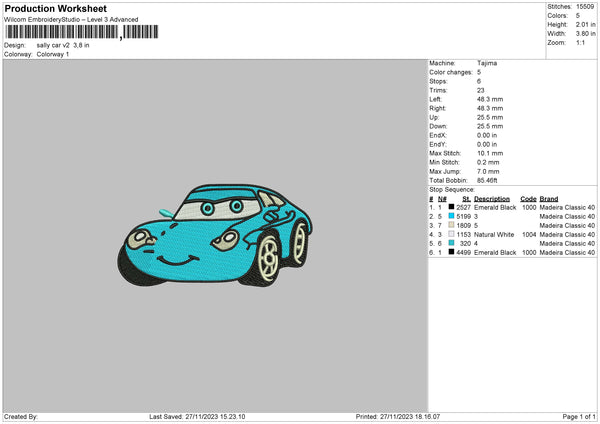
Task: Select the teal swatch beside stitch count 320
Action: 452,243
